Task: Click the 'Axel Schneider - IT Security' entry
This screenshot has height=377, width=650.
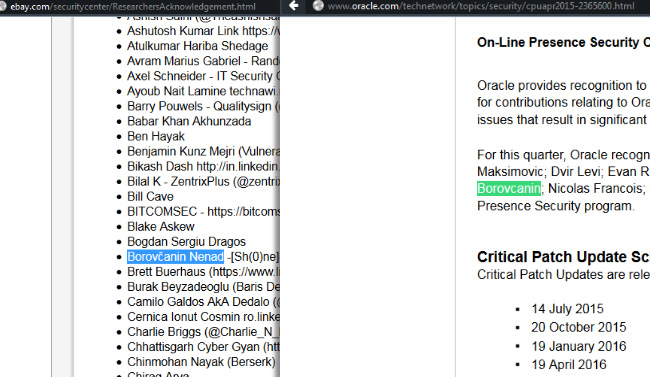Action: pos(203,76)
